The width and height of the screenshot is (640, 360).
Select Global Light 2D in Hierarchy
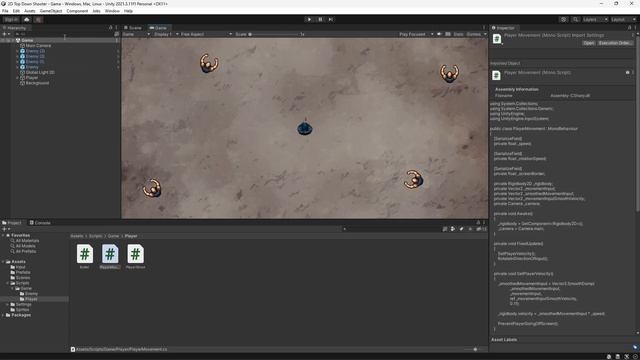tap(40, 72)
